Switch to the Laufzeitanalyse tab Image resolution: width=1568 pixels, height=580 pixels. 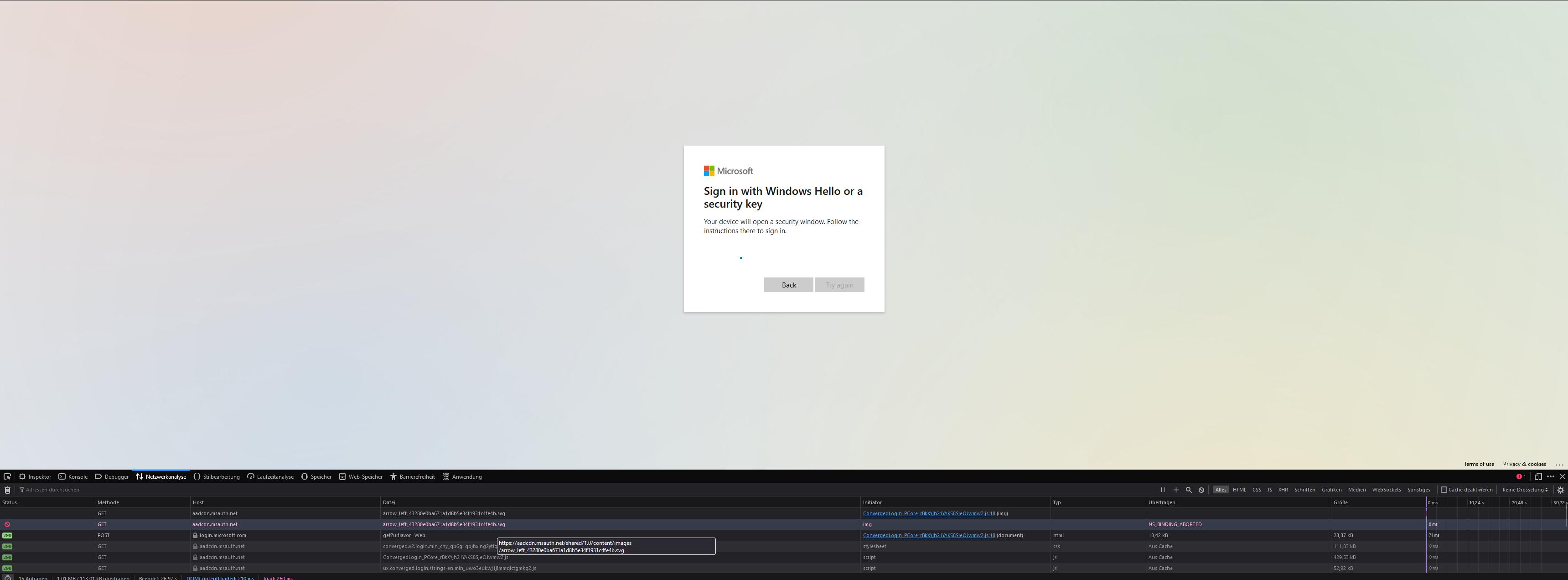pyautogui.click(x=270, y=476)
